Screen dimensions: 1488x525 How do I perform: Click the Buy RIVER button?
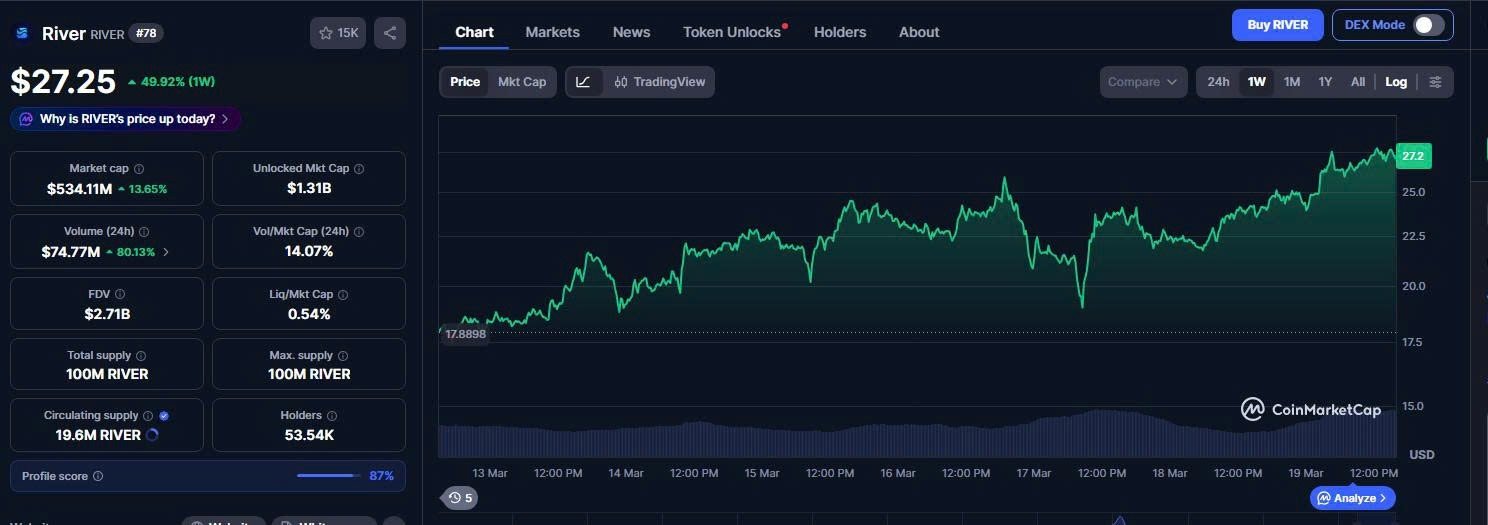coord(1277,25)
